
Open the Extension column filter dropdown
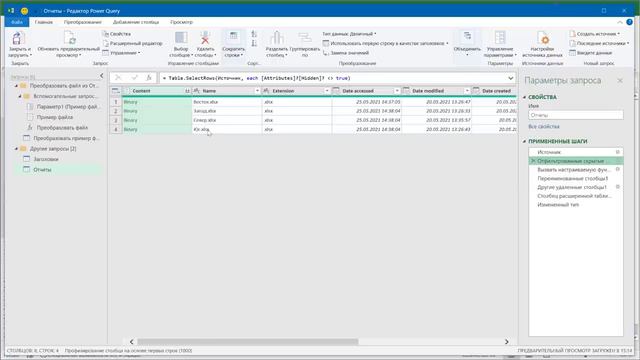[x=327, y=91]
